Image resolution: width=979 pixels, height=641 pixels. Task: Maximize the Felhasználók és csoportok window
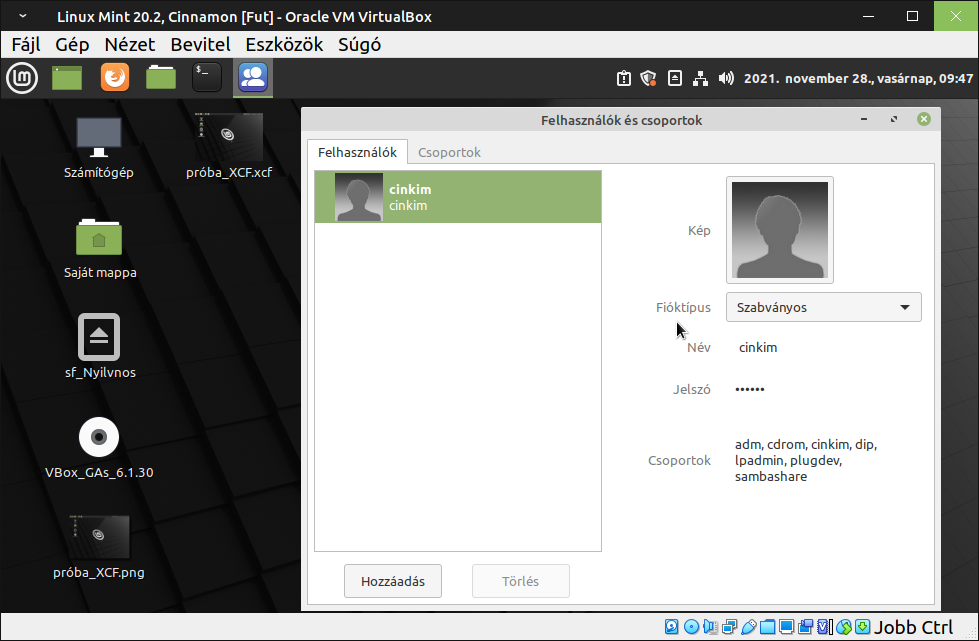point(894,119)
